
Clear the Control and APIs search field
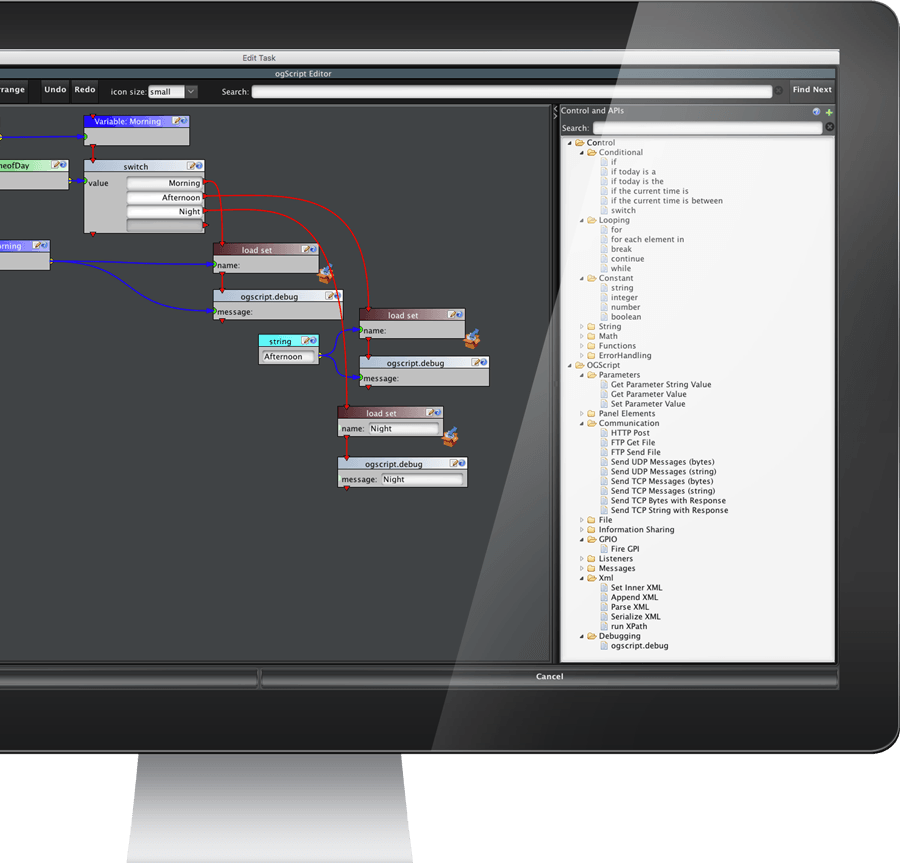(829, 127)
